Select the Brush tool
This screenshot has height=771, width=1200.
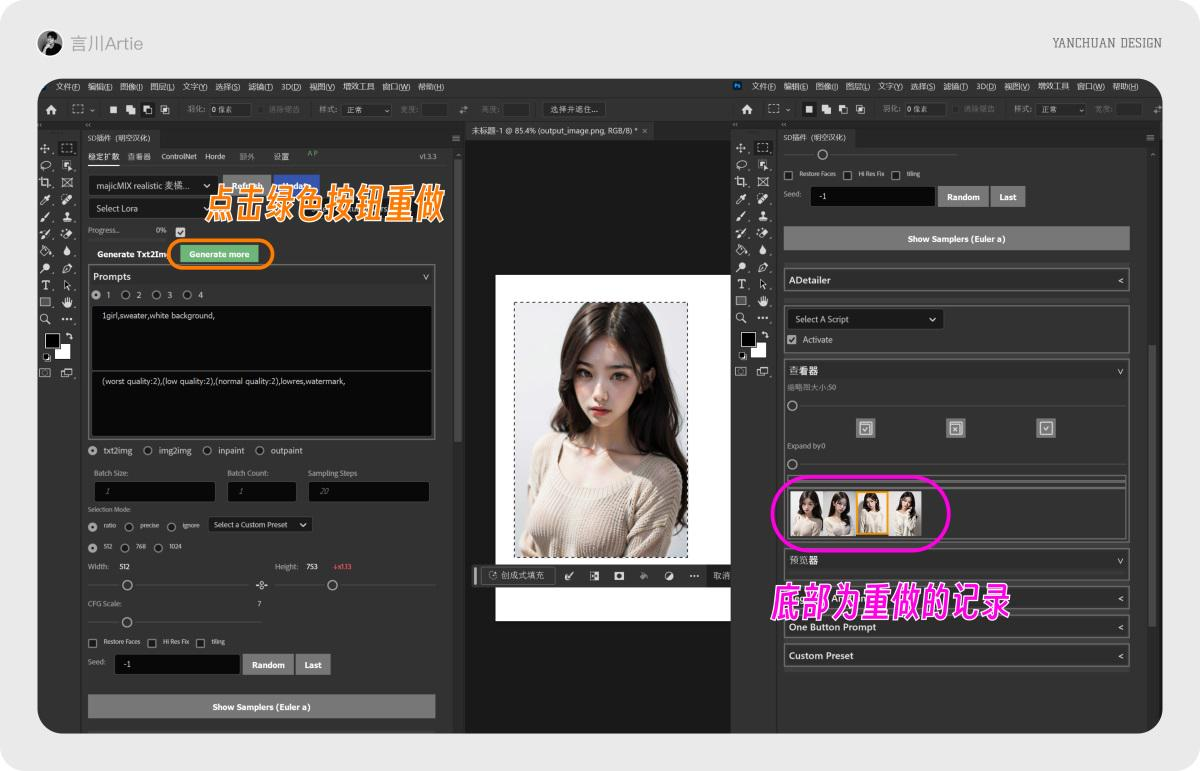click(x=45, y=217)
